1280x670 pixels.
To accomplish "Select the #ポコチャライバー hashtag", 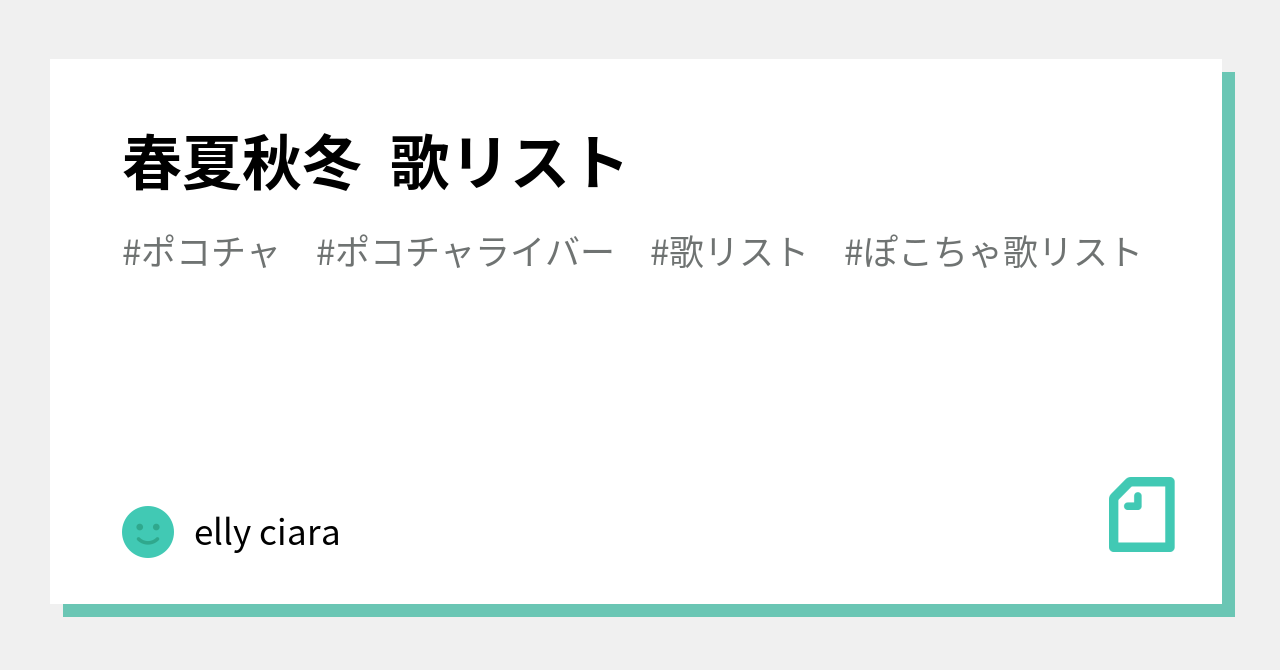I will [x=465, y=252].
